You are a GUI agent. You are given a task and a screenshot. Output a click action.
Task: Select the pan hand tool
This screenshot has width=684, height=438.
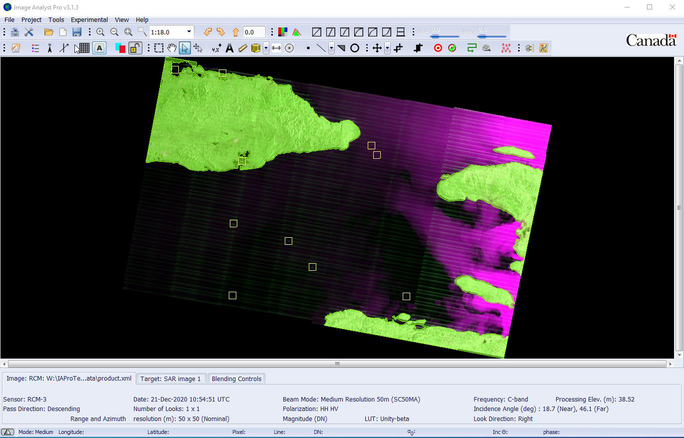[172, 48]
